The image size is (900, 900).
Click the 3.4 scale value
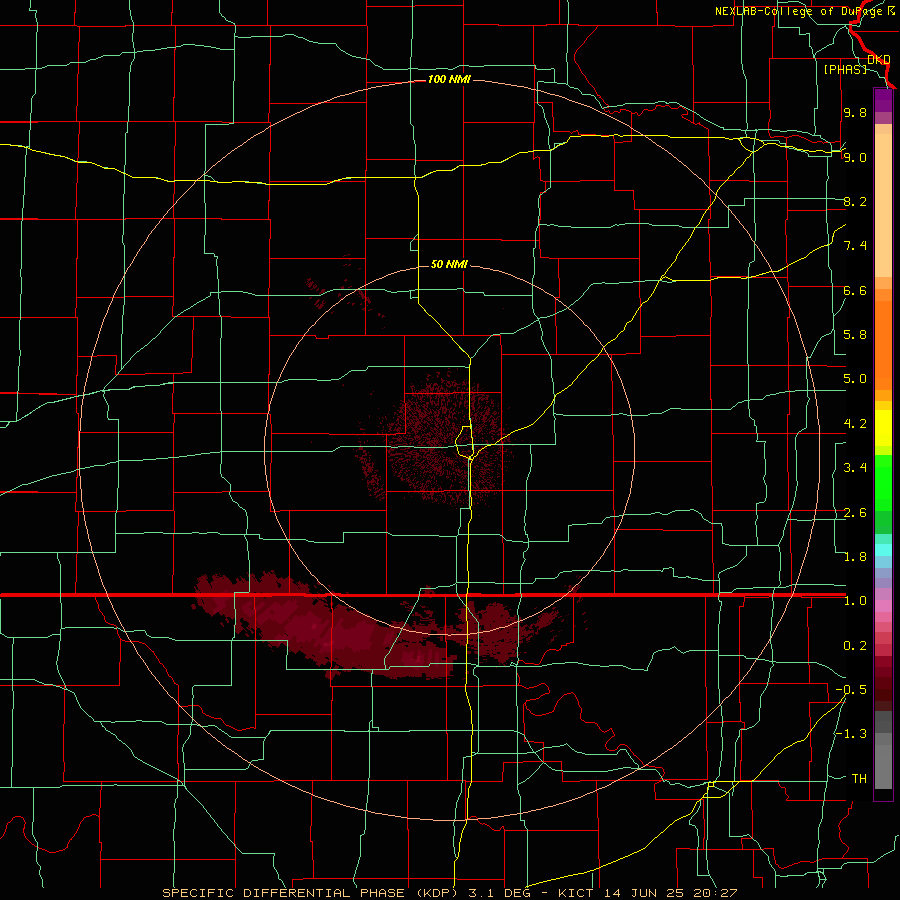point(855,468)
